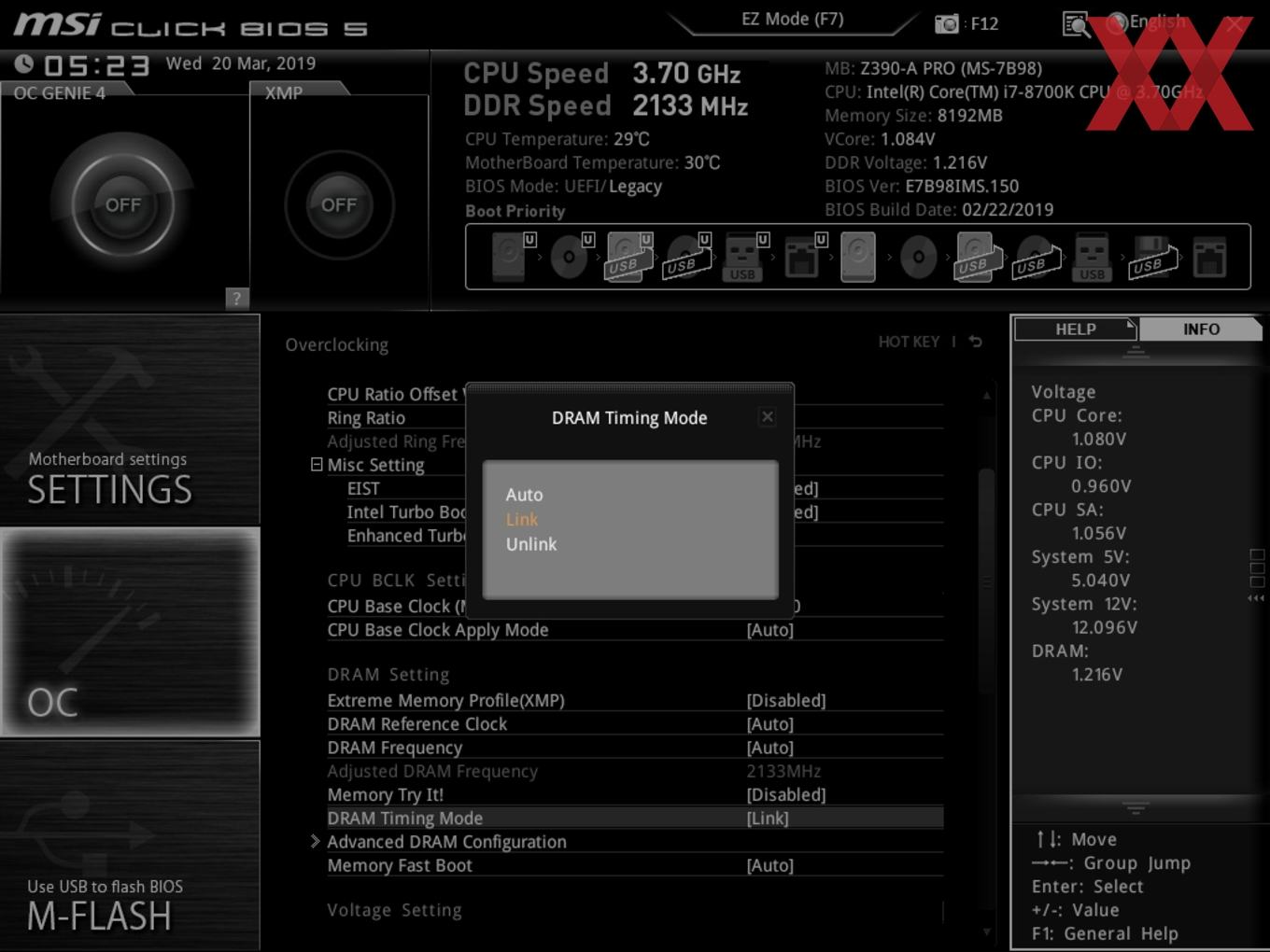This screenshot has height=952, width=1270.
Task: Open DRAM Frequency [Auto] value
Action: (x=770, y=748)
